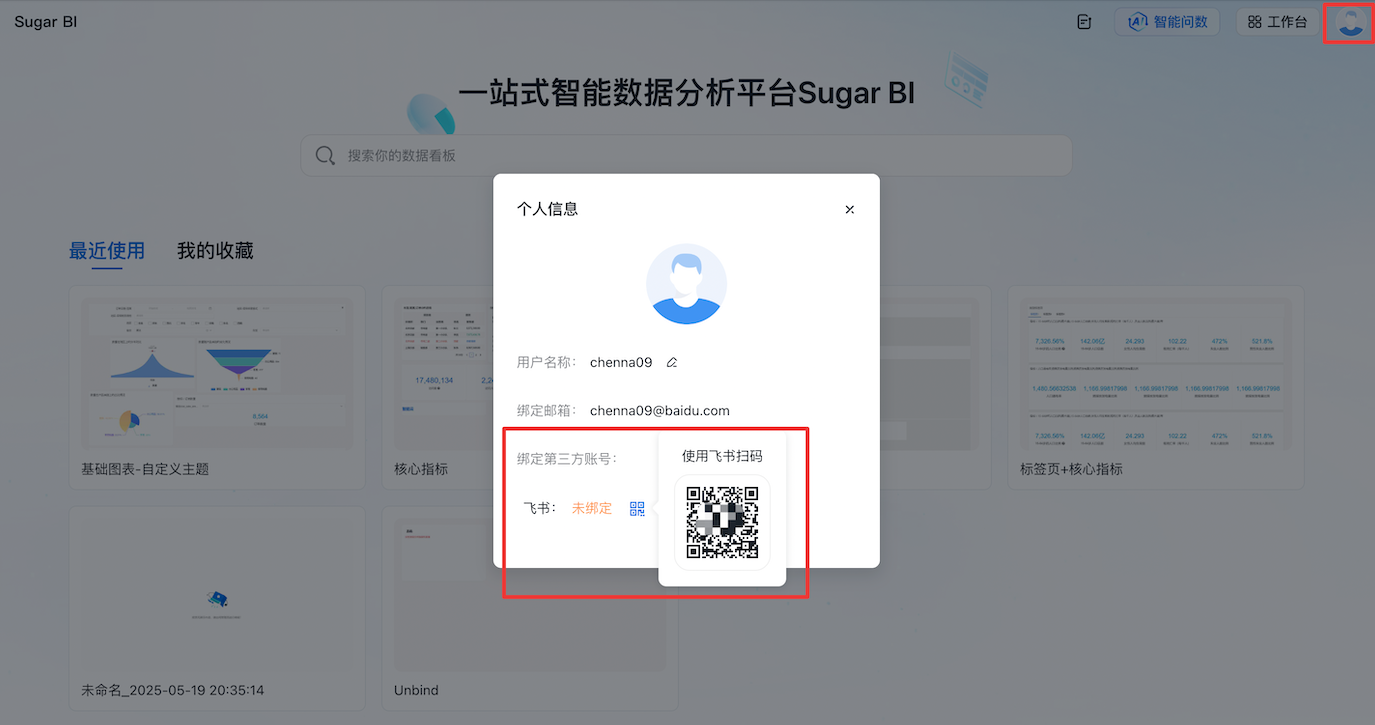This screenshot has height=725, width=1375.
Task: Open the document icon in the top bar
Action: pos(1084,22)
